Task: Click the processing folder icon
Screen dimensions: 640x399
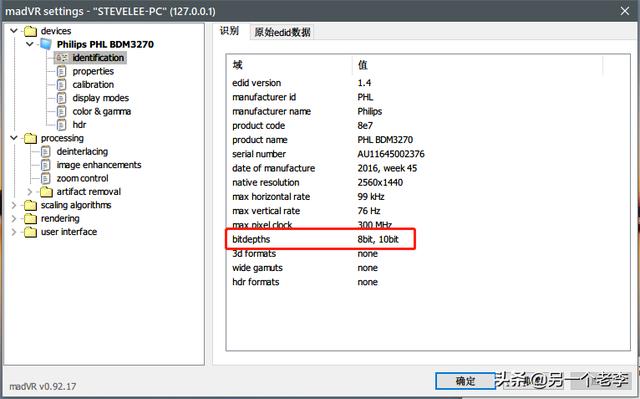Action: 30,139
